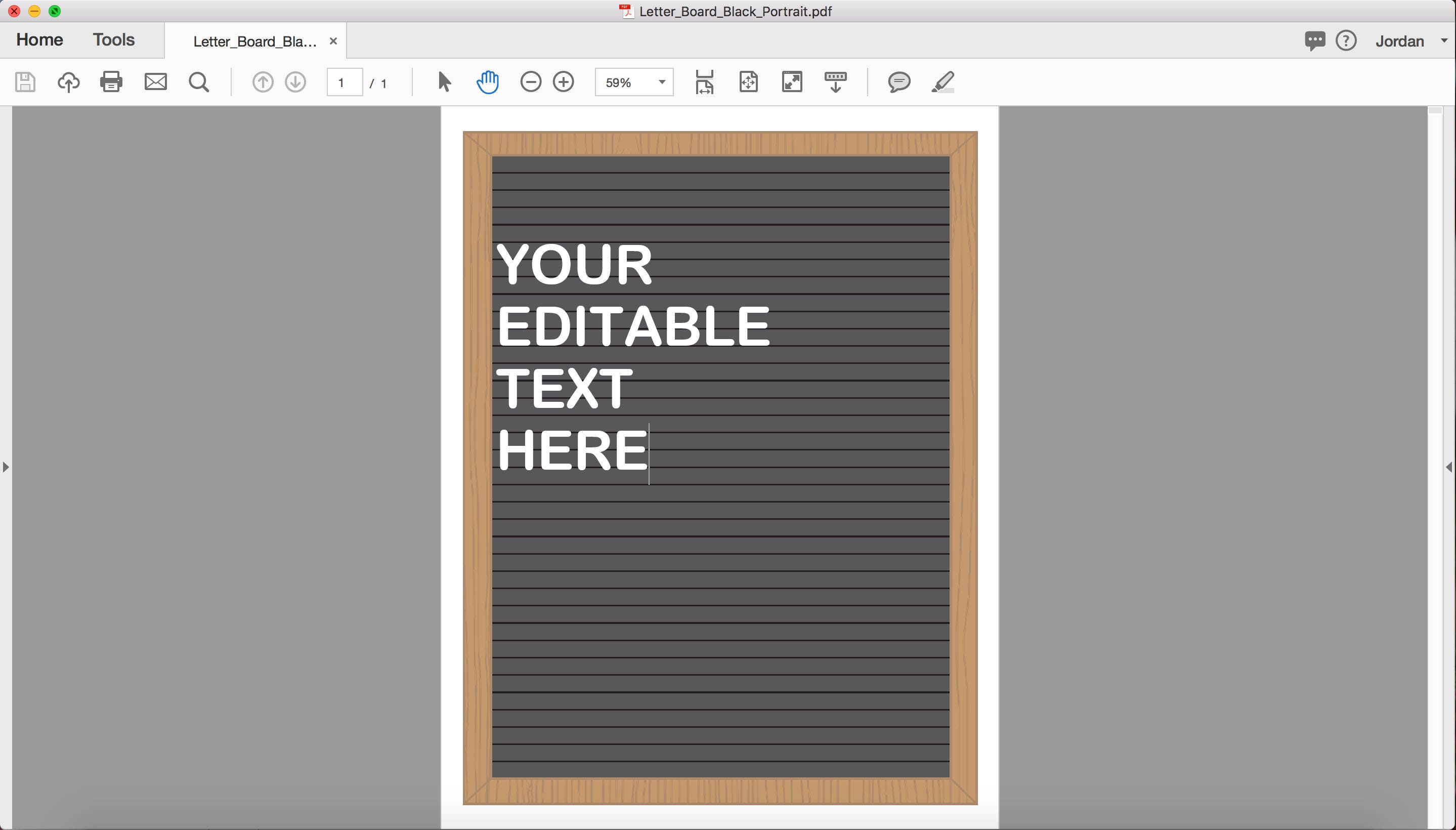Open the Find search bar
1456x830 pixels.
[x=198, y=82]
